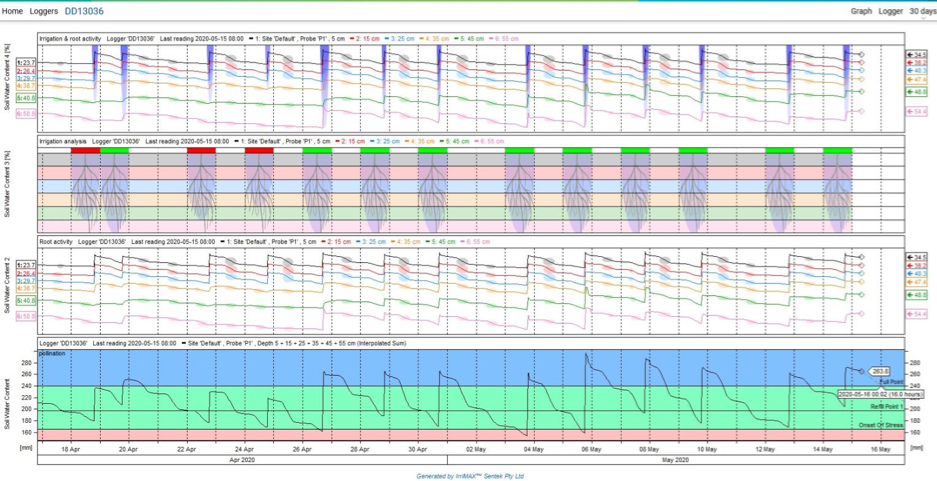937x481 pixels.
Task: Click the pink 54.4 right-axis marker in top graph
Action: [917, 112]
